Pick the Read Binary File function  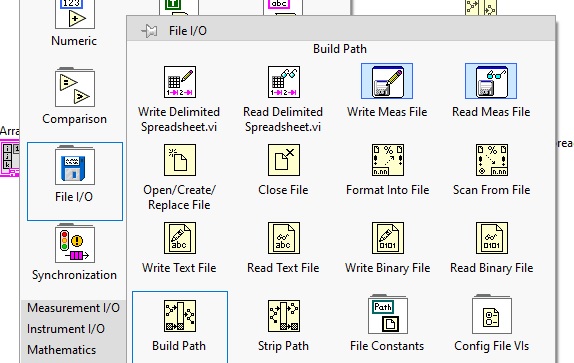492,238
